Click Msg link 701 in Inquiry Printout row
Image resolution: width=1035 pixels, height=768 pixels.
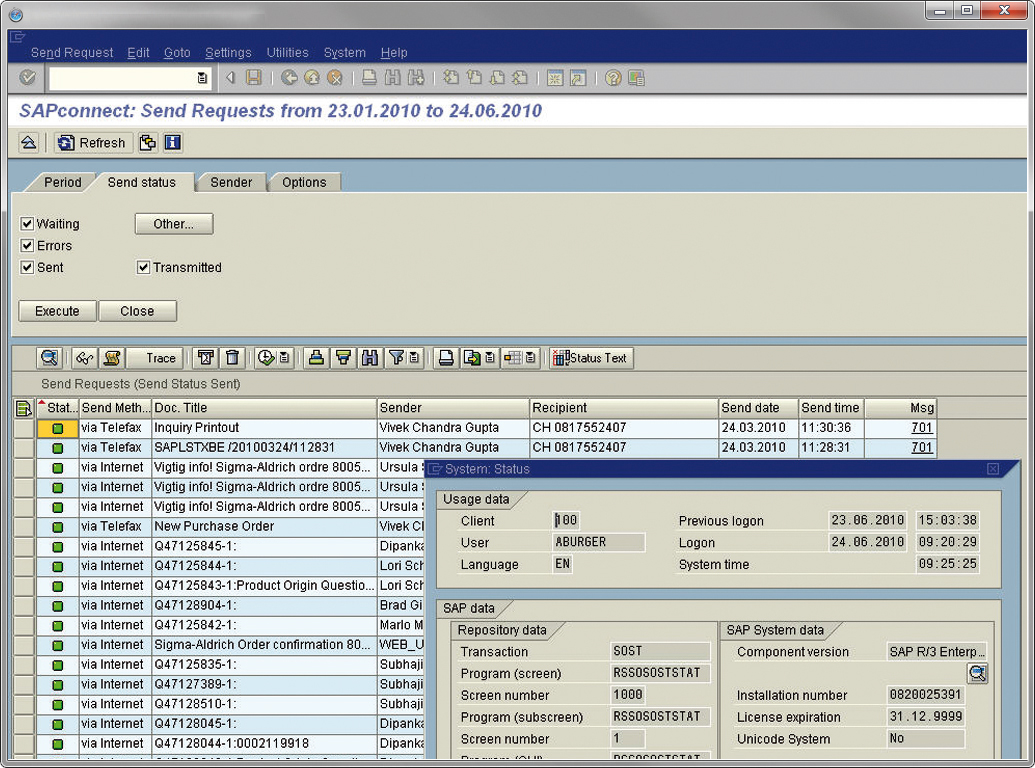[921, 428]
